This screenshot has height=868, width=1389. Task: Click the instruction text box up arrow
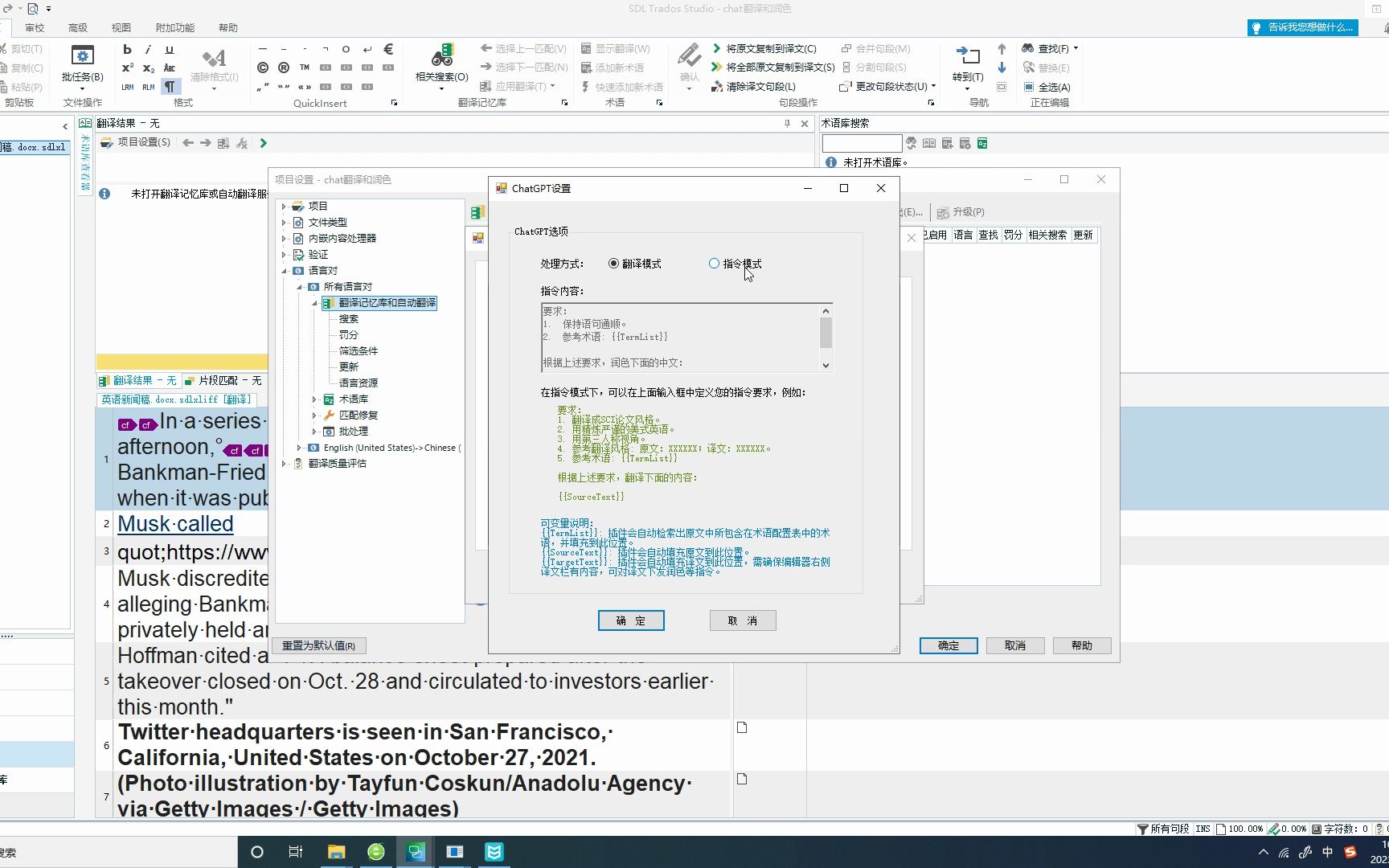[826, 310]
